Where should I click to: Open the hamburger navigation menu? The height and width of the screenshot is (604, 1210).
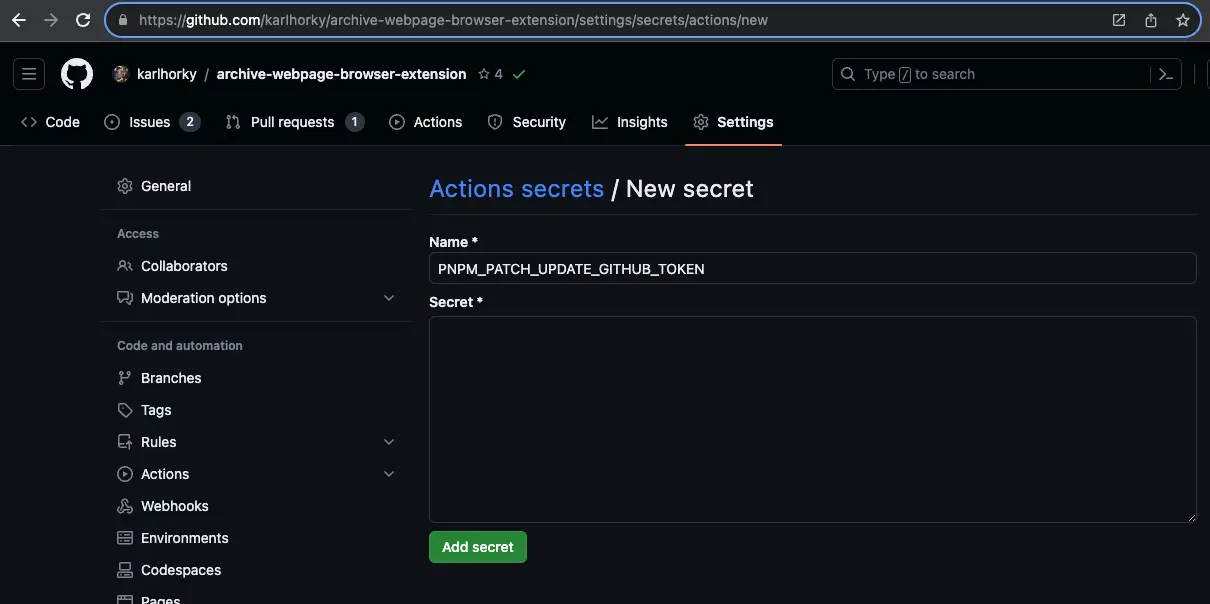pos(29,74)
